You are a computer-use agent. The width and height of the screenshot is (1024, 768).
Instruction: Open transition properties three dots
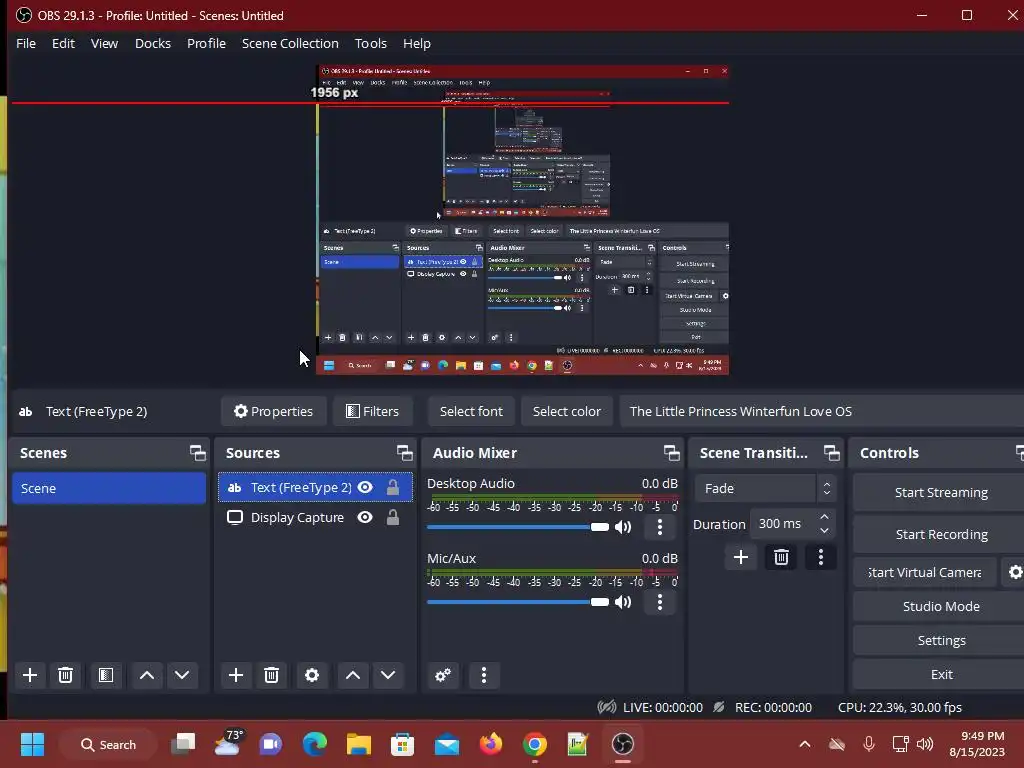click(821, 557)
